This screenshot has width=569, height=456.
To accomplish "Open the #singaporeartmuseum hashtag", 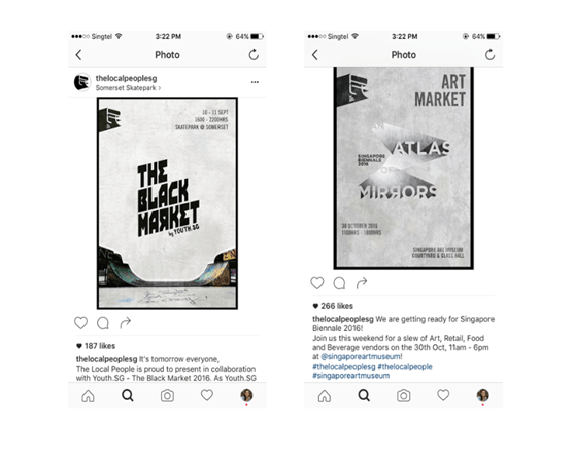I will click(x=351, y=376).
